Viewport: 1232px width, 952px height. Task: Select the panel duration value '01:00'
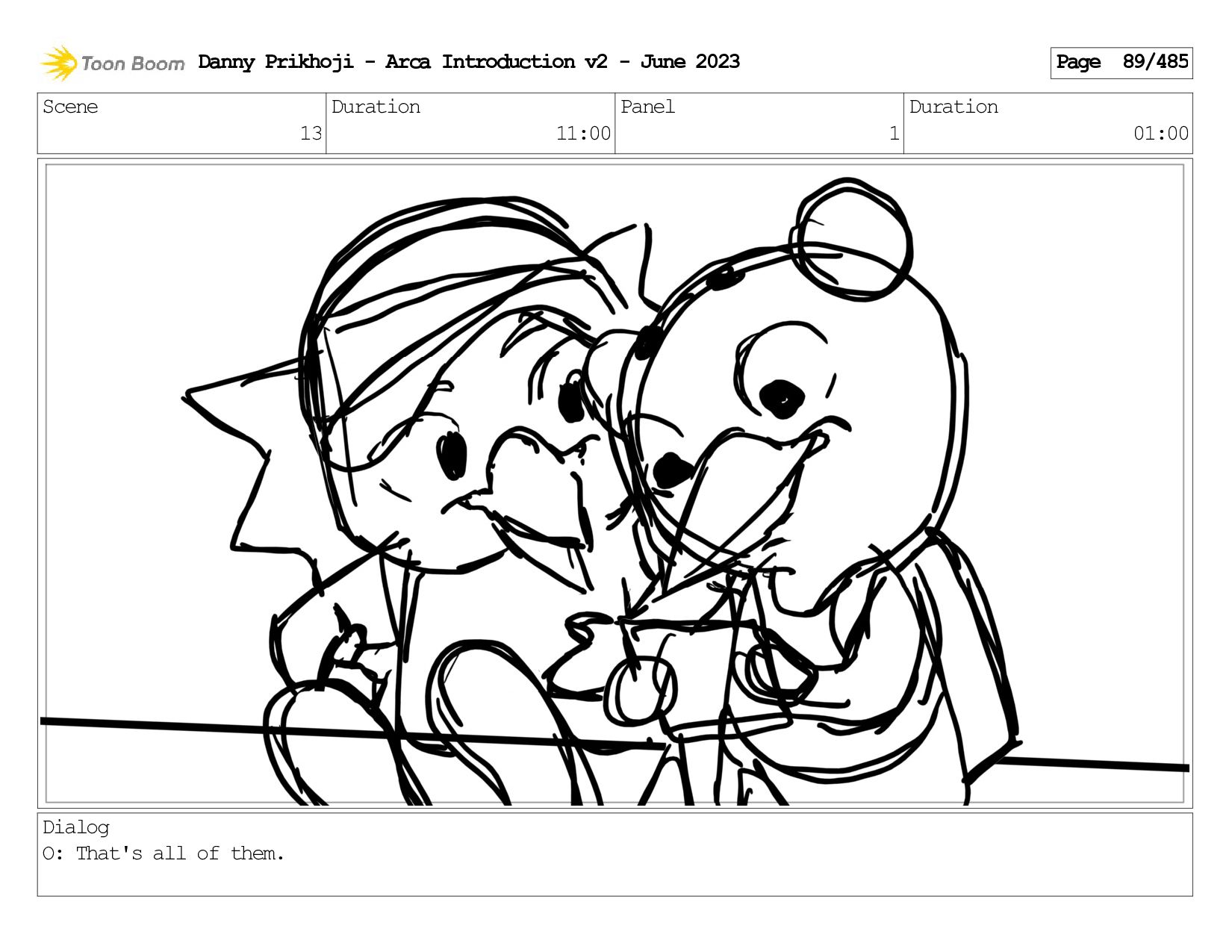(1160, 134)
